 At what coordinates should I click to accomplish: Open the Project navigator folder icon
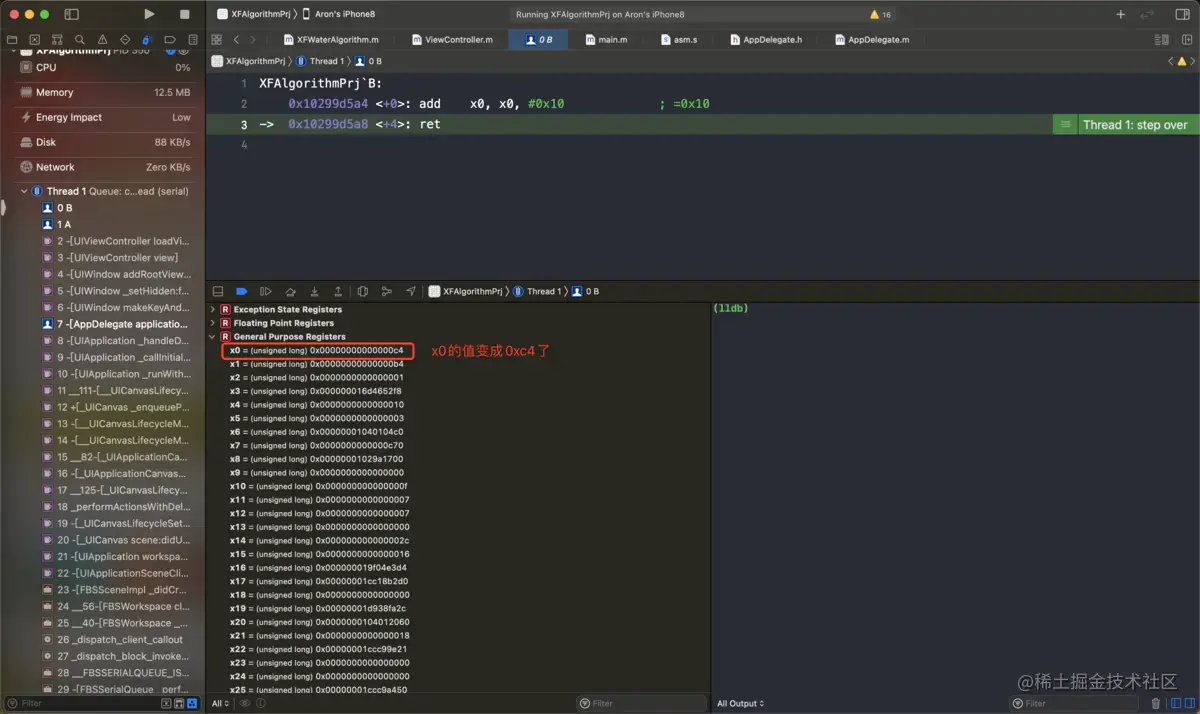[x=12, y=40]
